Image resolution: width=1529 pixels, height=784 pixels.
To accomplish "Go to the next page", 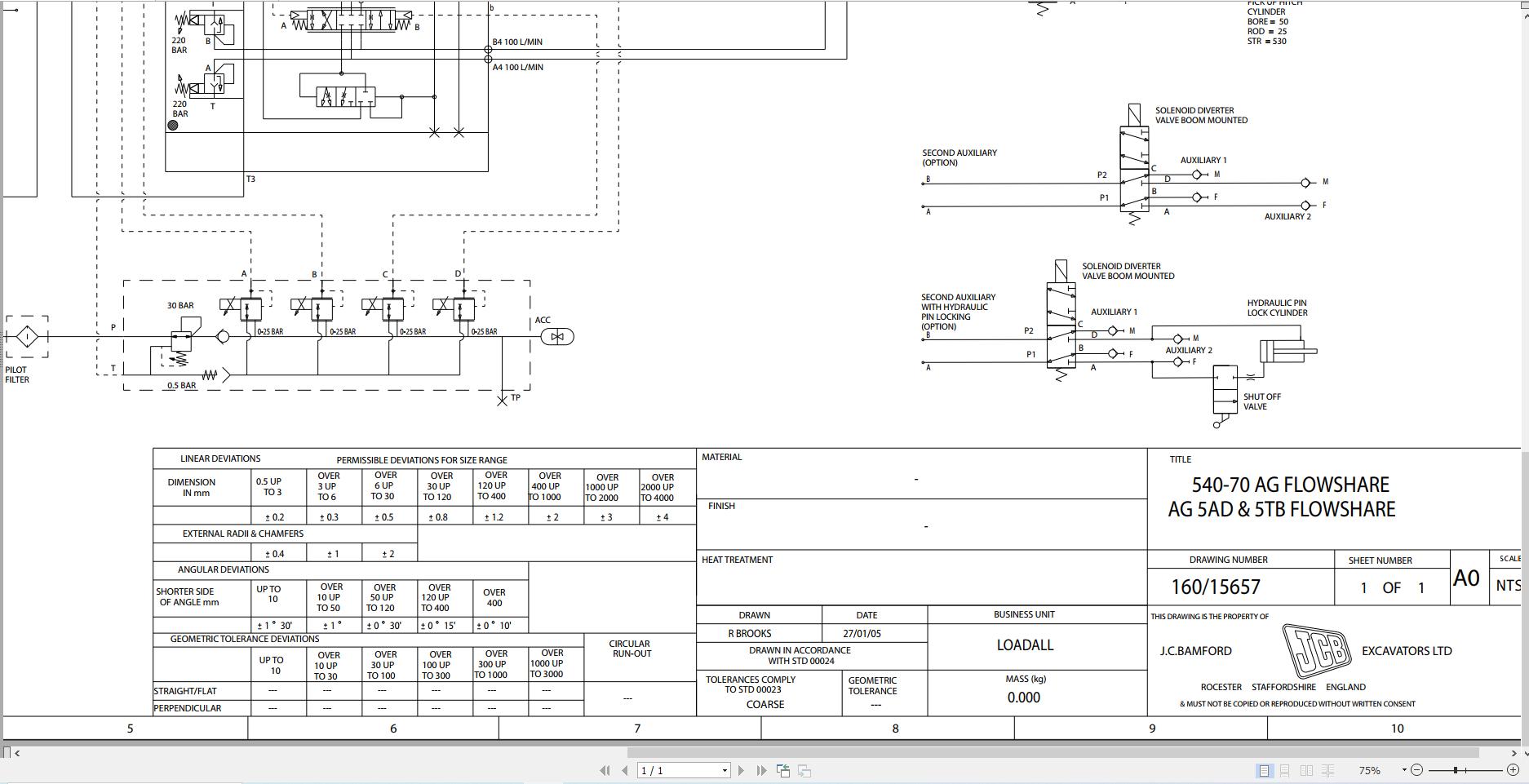I will tap(741, 770).
